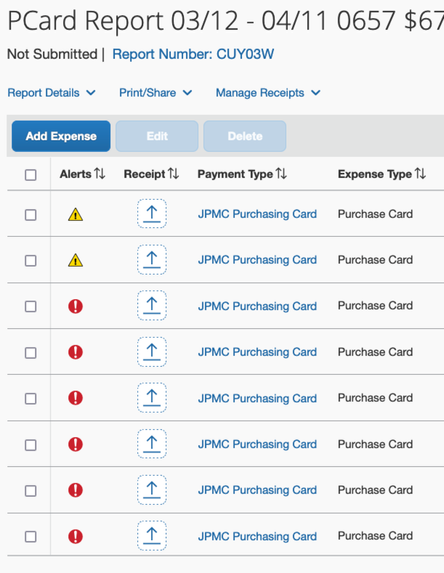Screen dimensions: 444x573
Task: Click JPMC Purchasing Card link in last row
Action: pyautogui.click(x=257, y=536)
